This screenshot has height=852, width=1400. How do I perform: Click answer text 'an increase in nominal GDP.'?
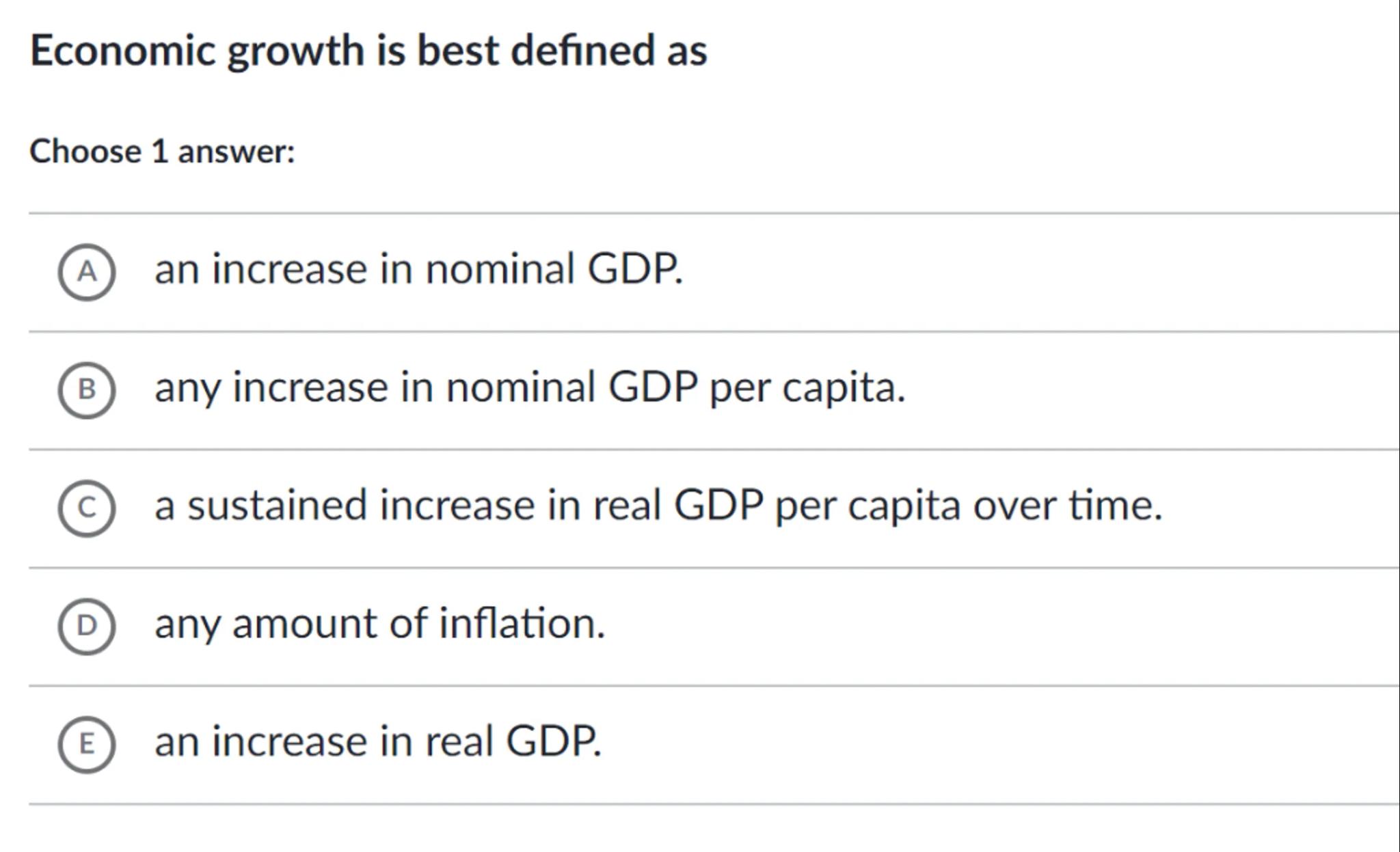(418, 269)
